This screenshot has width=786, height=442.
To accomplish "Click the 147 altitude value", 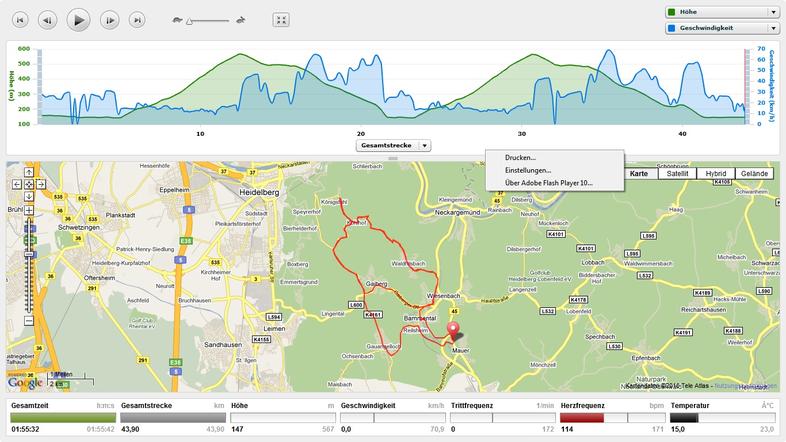I will 237,429.
